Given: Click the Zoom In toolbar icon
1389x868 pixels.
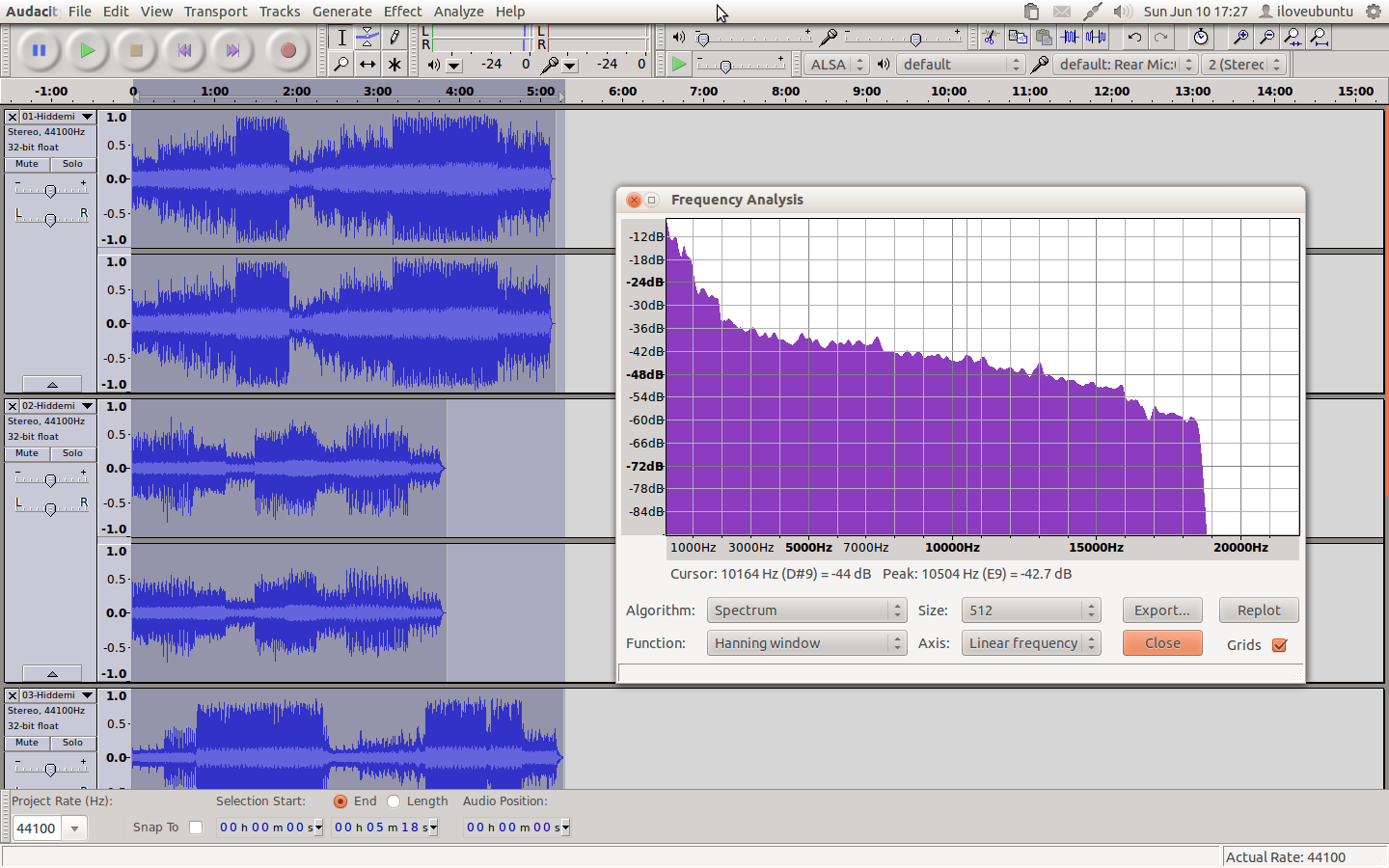Looking at the screenshot, I should 1240,38.
